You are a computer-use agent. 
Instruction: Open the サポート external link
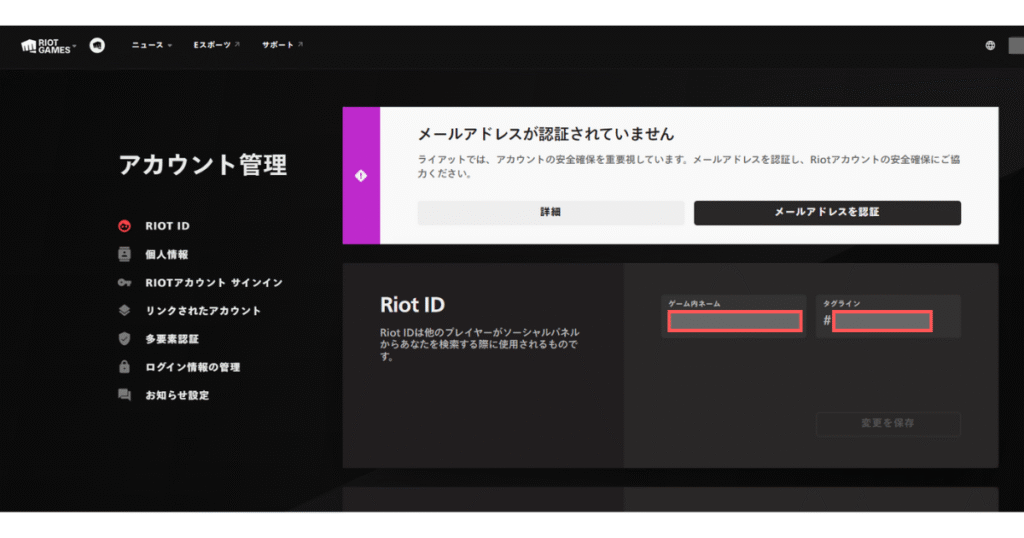click(x=282, y=45)
